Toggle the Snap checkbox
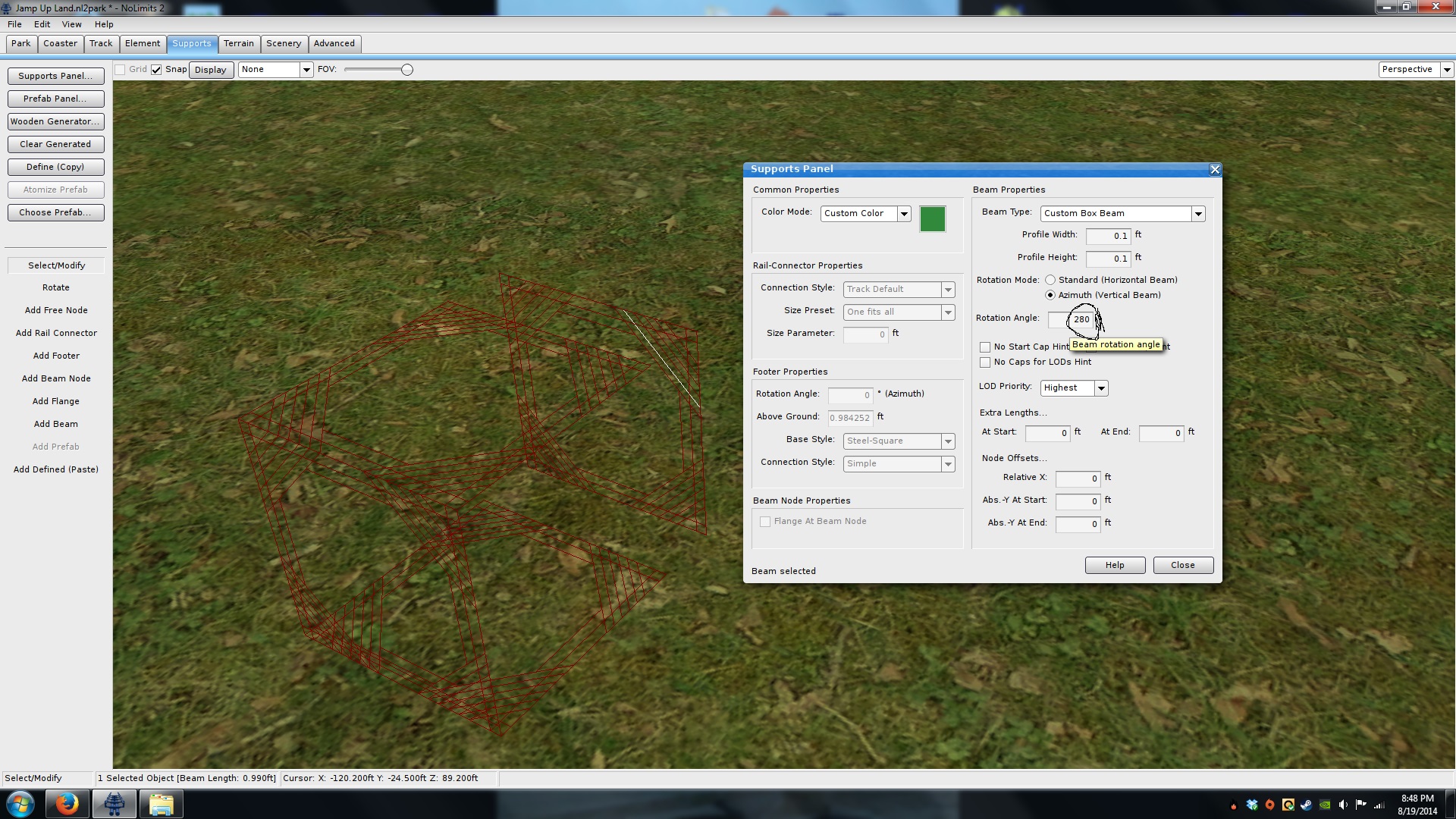Viewport: 1456px width, 819px height. point(156,70)
